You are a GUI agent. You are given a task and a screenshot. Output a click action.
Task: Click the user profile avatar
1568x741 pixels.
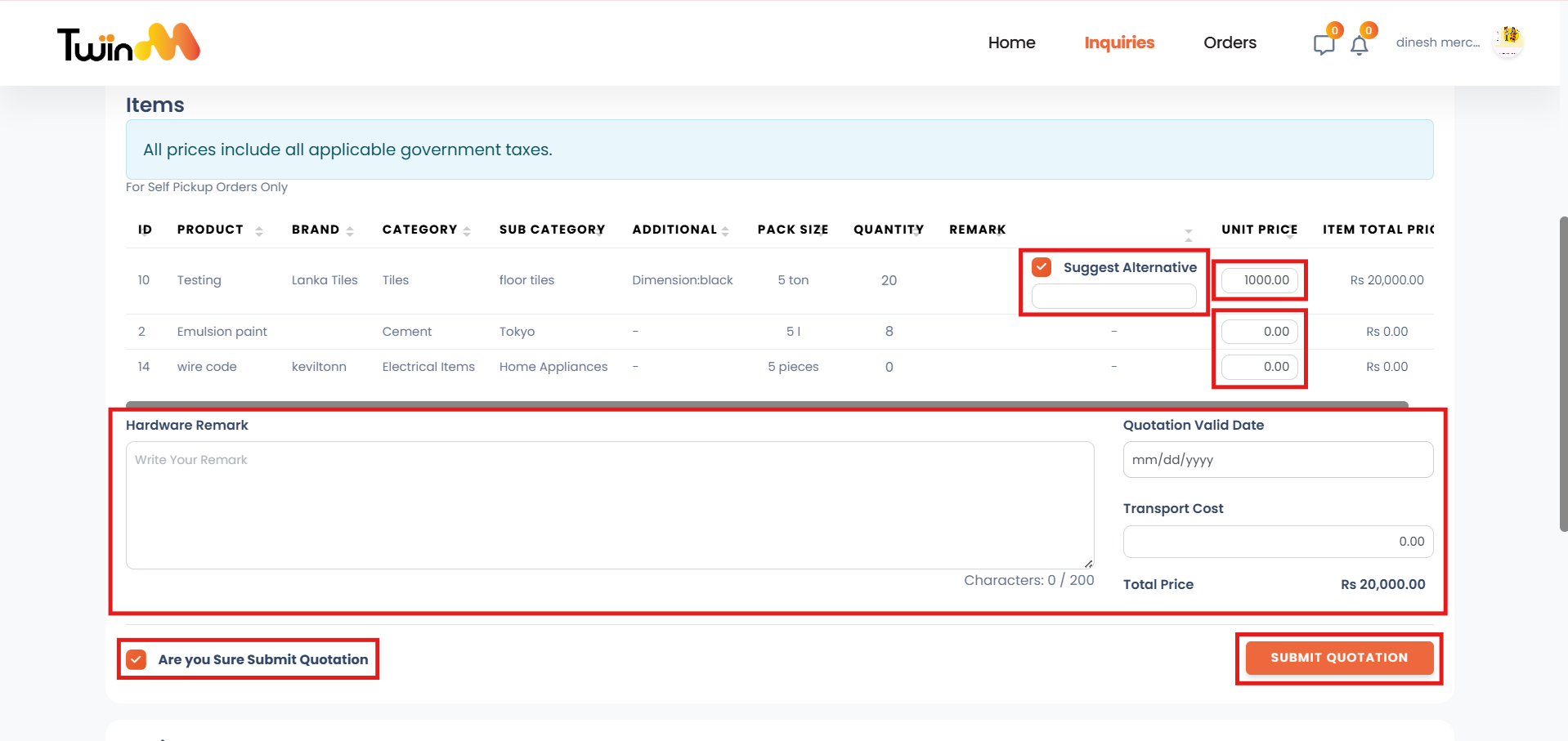tap(1508, 41)
